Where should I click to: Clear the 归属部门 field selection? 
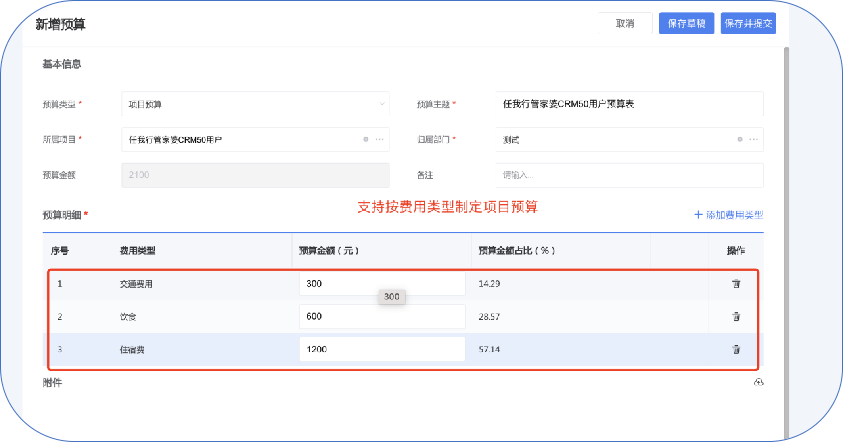click(x=740, y=139)
